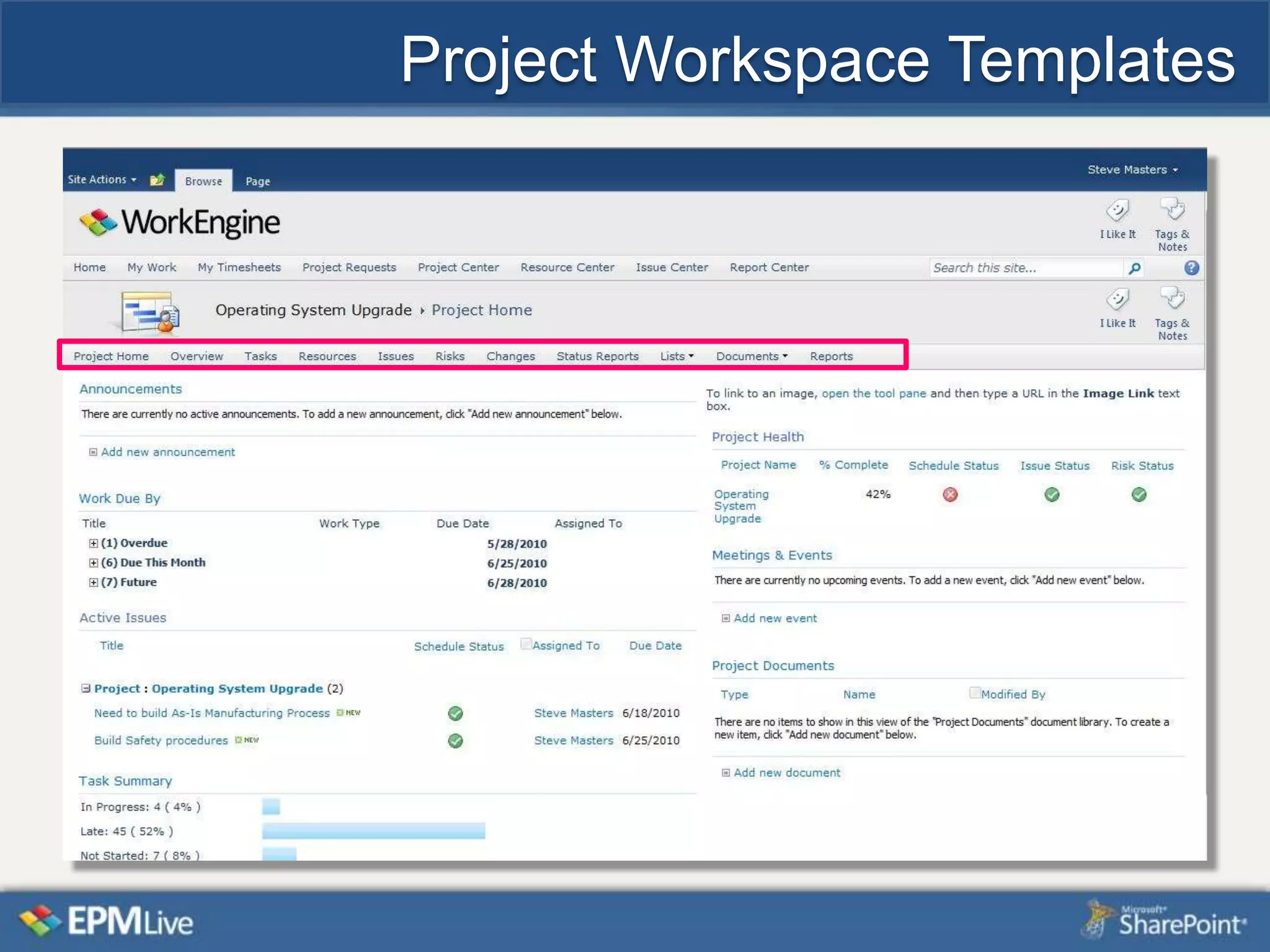Open the 'open the tool pane' link
Viewport: 1270px width, 952px height.
tap(874, 394)
